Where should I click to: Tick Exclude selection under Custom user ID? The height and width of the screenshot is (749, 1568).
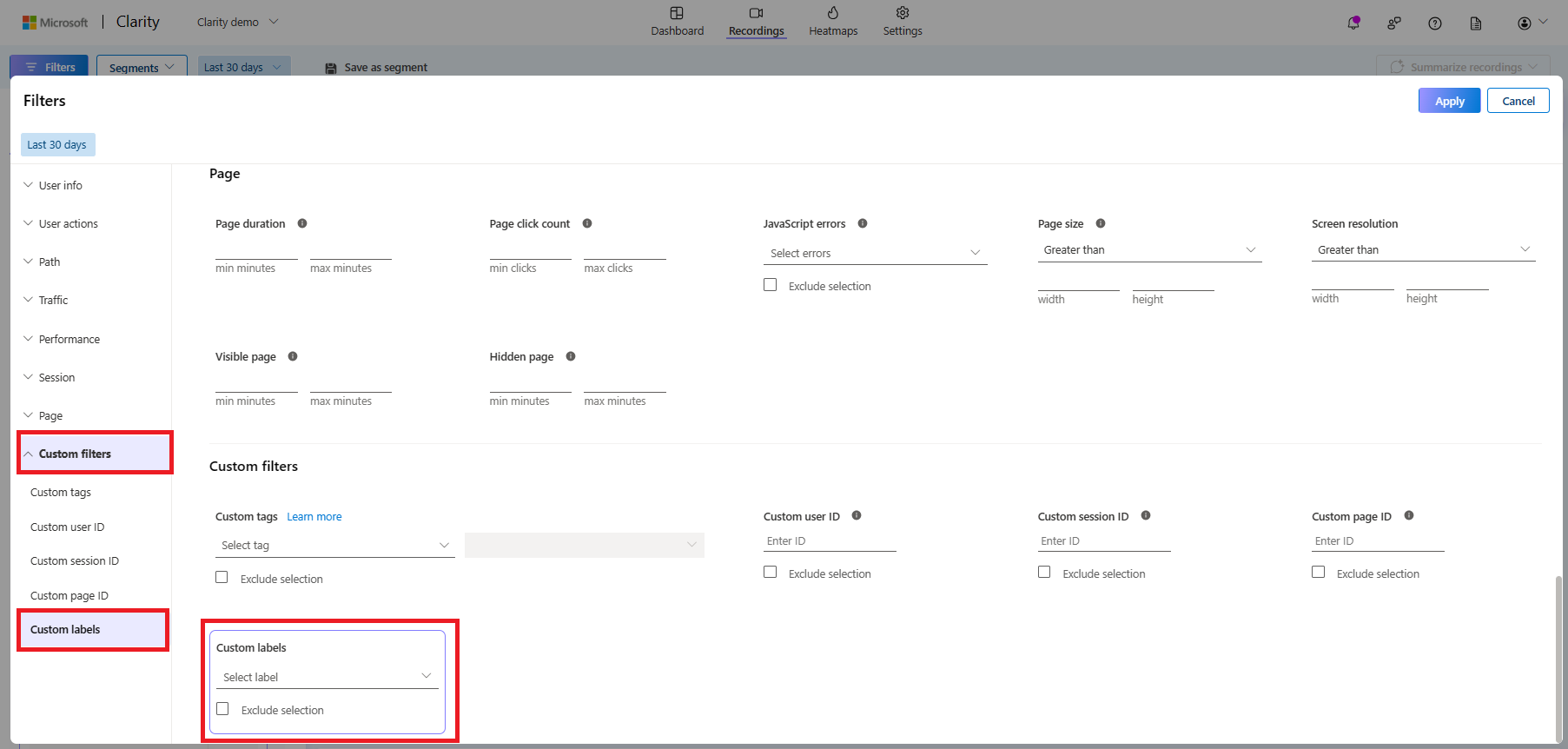pos(770,572)
